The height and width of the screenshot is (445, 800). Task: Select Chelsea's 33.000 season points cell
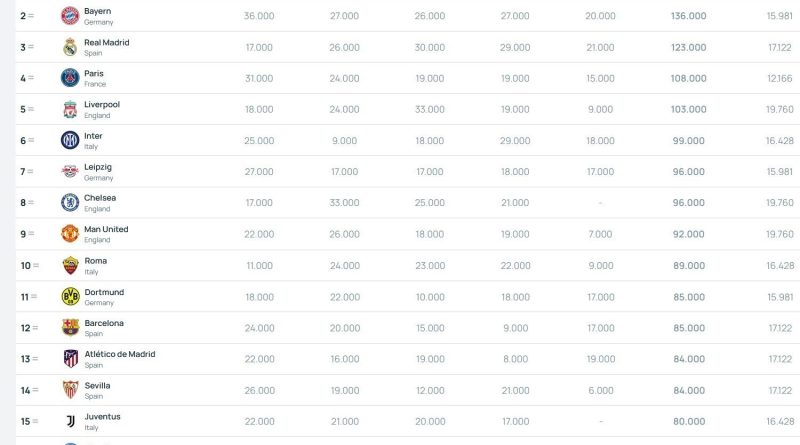coord(344,203)
